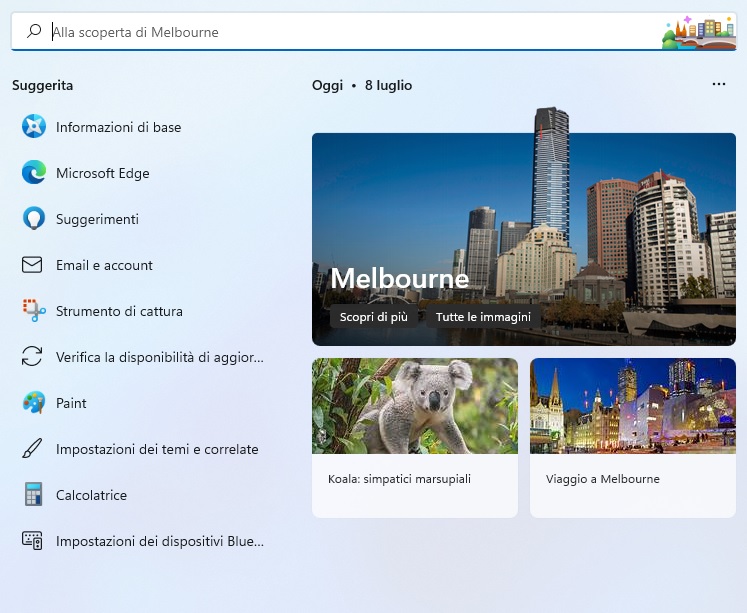Select Impostazioni dei temi e correlate label
The width and height of the screenshot is (747, 613).
[x=157, y=449]
